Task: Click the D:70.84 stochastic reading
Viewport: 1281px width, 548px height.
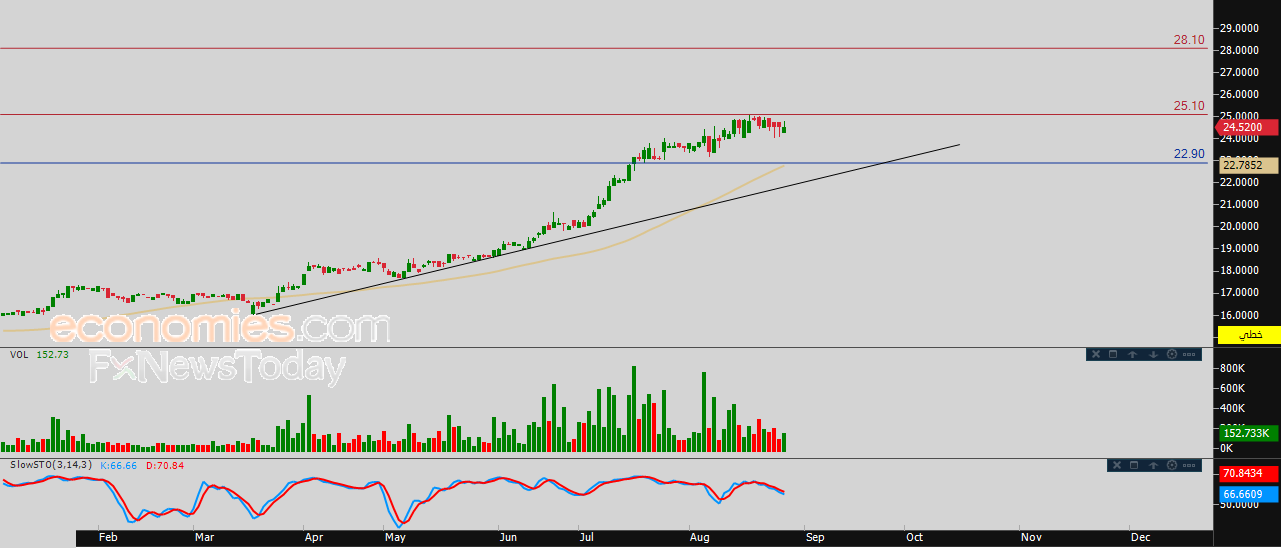Action: click(x=164, y=465)
